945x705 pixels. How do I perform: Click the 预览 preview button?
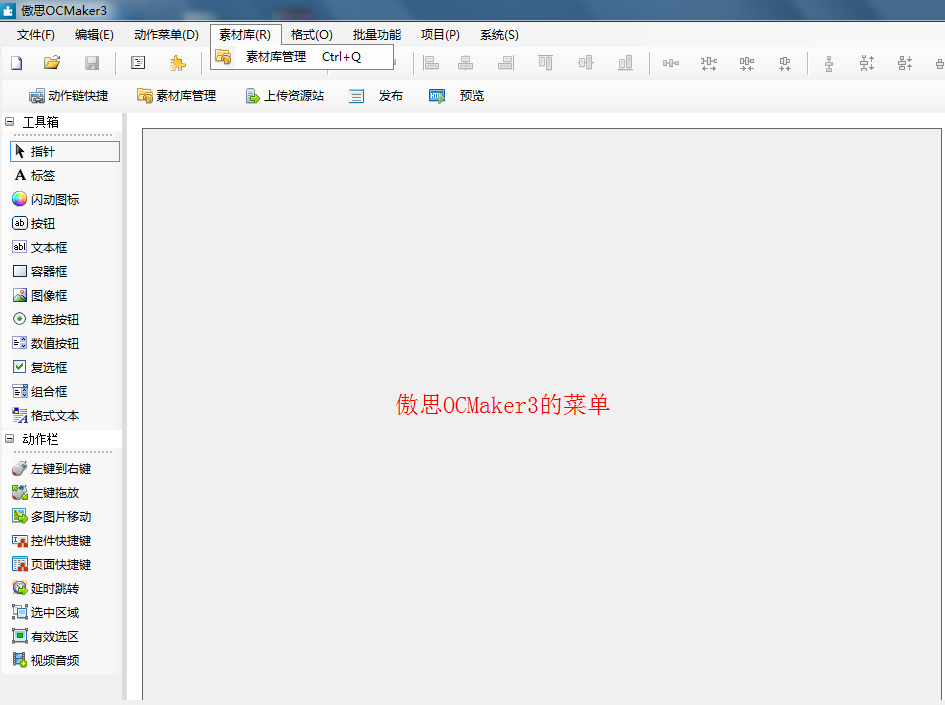[456, 96]
